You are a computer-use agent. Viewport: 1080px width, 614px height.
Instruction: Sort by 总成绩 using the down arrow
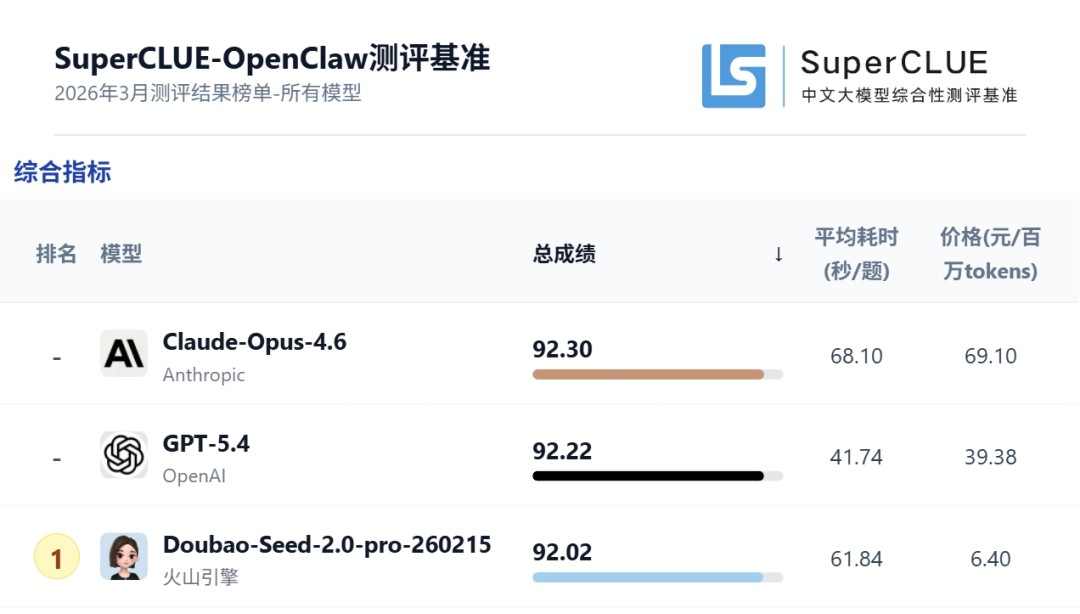click(x=778, y=254)
